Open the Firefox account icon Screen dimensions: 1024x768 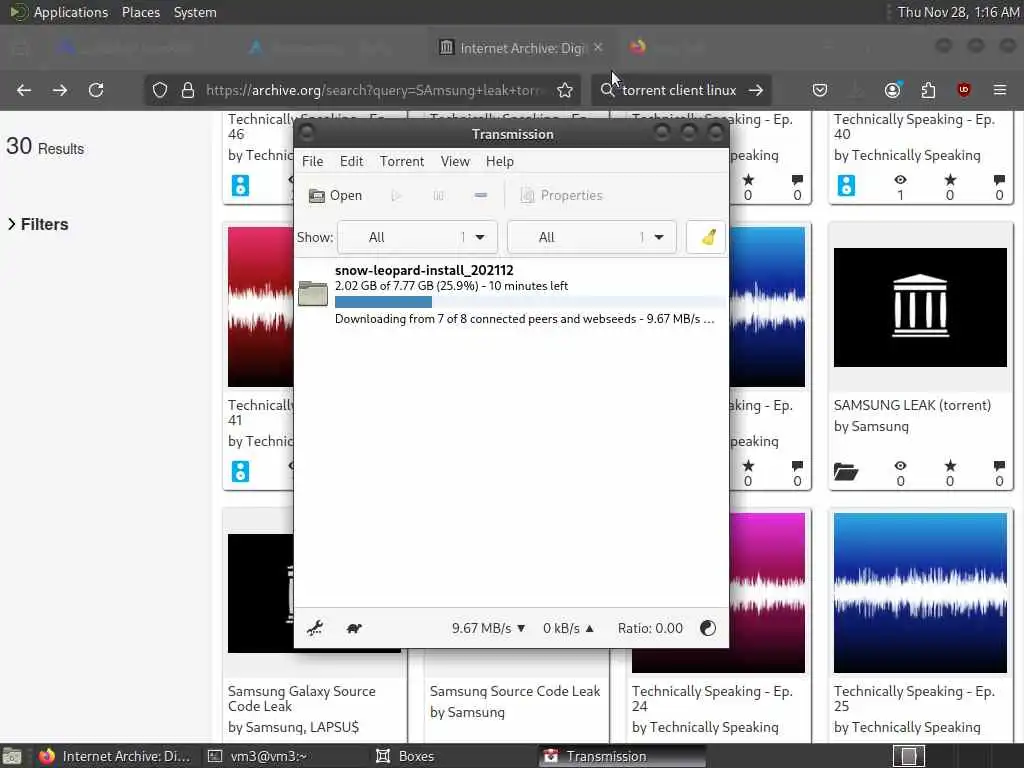click(x=892, y=90)
